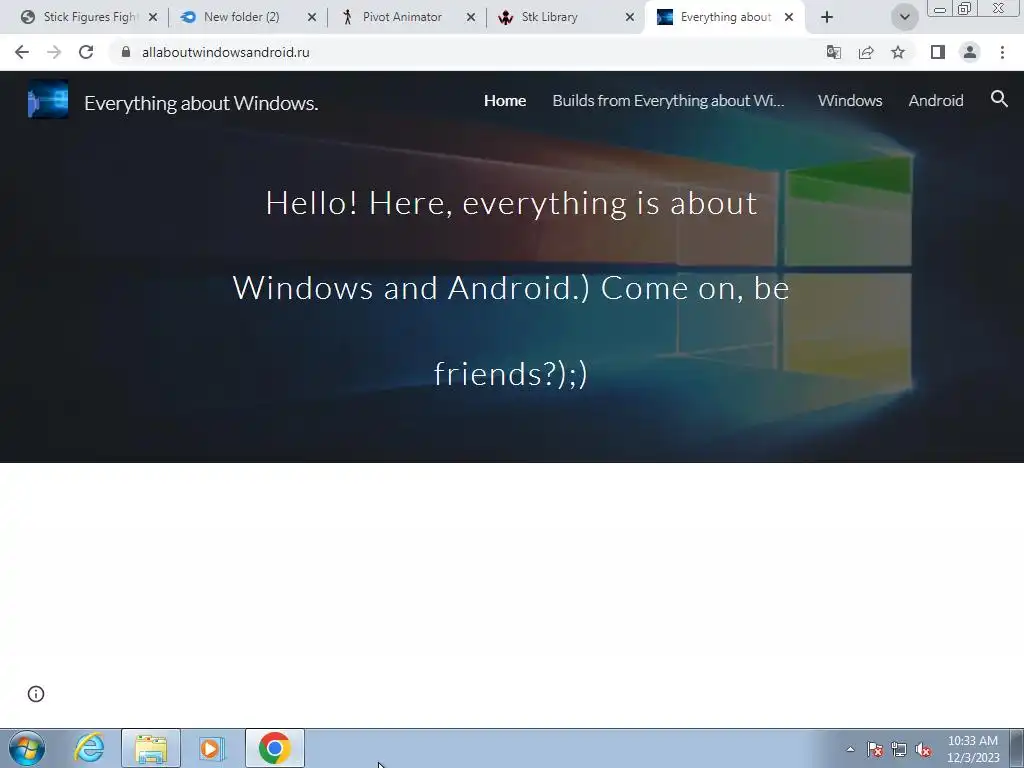Image resolution: width=1024 pixels, height=768 pixels.
Task: Launch Internet Explorer from taskbar
Action: click(89, 748)
